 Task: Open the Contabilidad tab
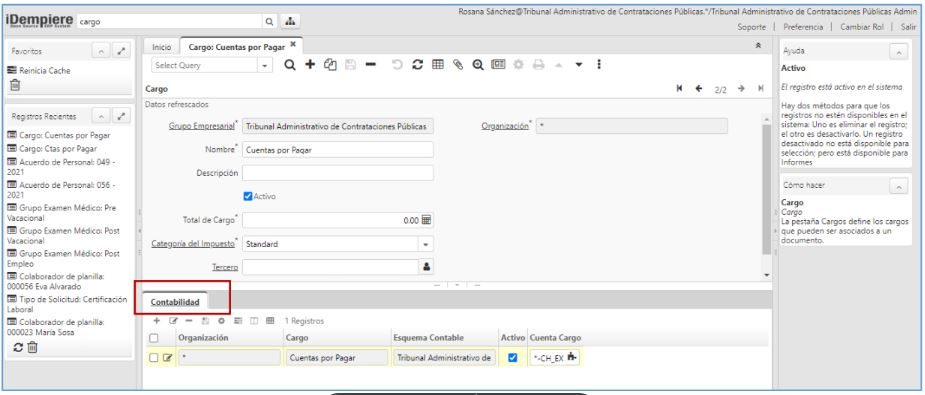click(x=175, y=302)
